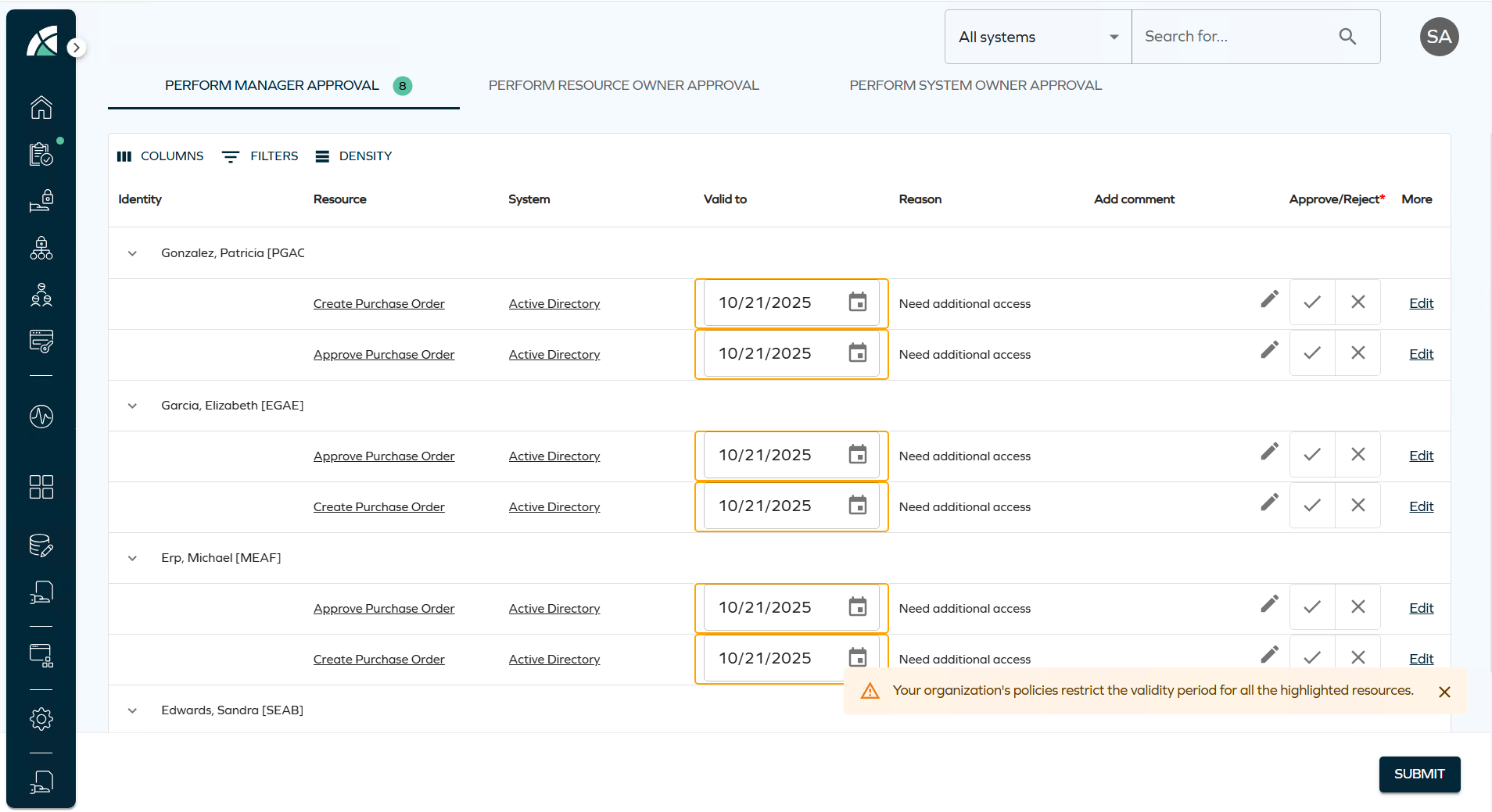
Task: Reject Garcia's Approve Purchase Order request
Action: point(1358,455)
